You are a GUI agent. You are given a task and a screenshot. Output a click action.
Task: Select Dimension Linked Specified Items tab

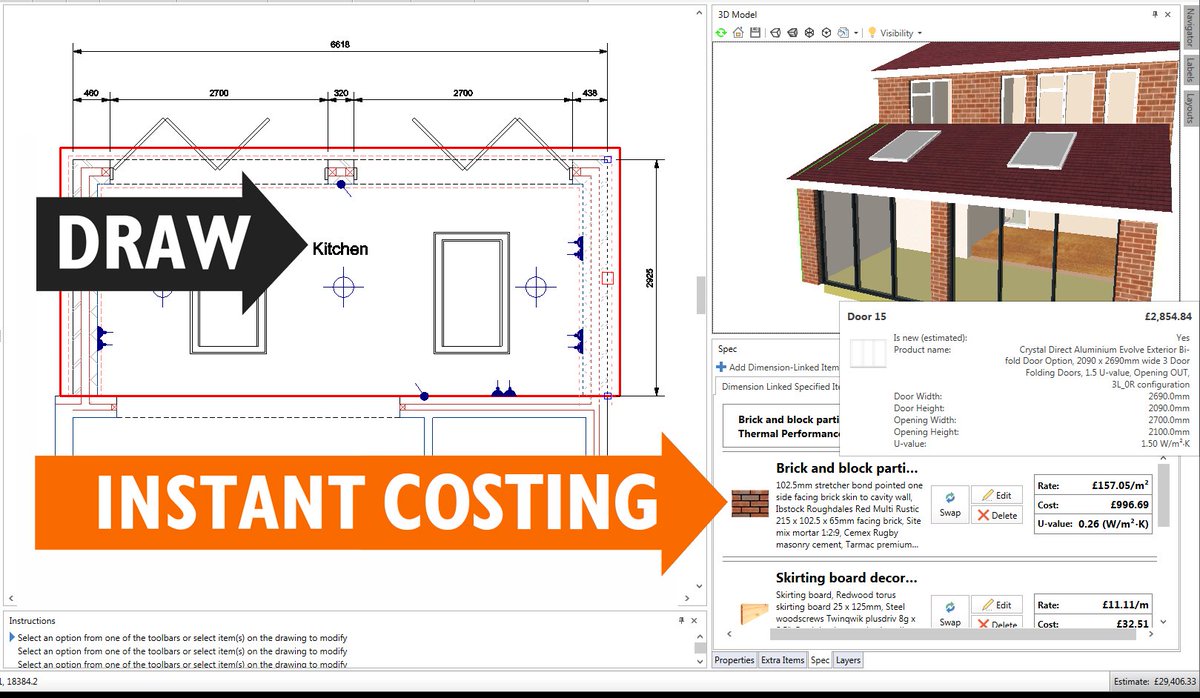tap(778, 386)
